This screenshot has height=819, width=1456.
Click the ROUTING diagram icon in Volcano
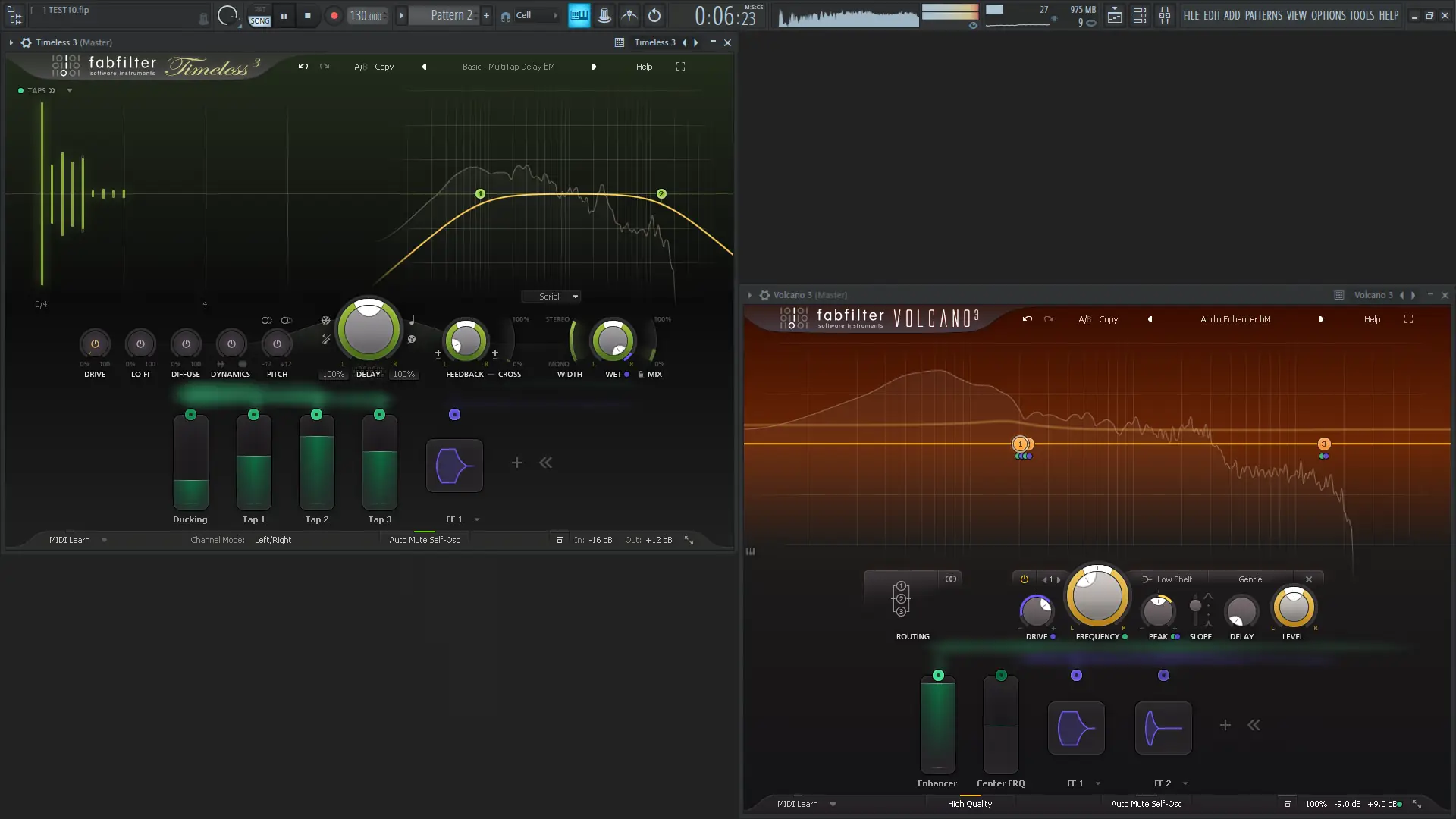(x=901, y=599)
